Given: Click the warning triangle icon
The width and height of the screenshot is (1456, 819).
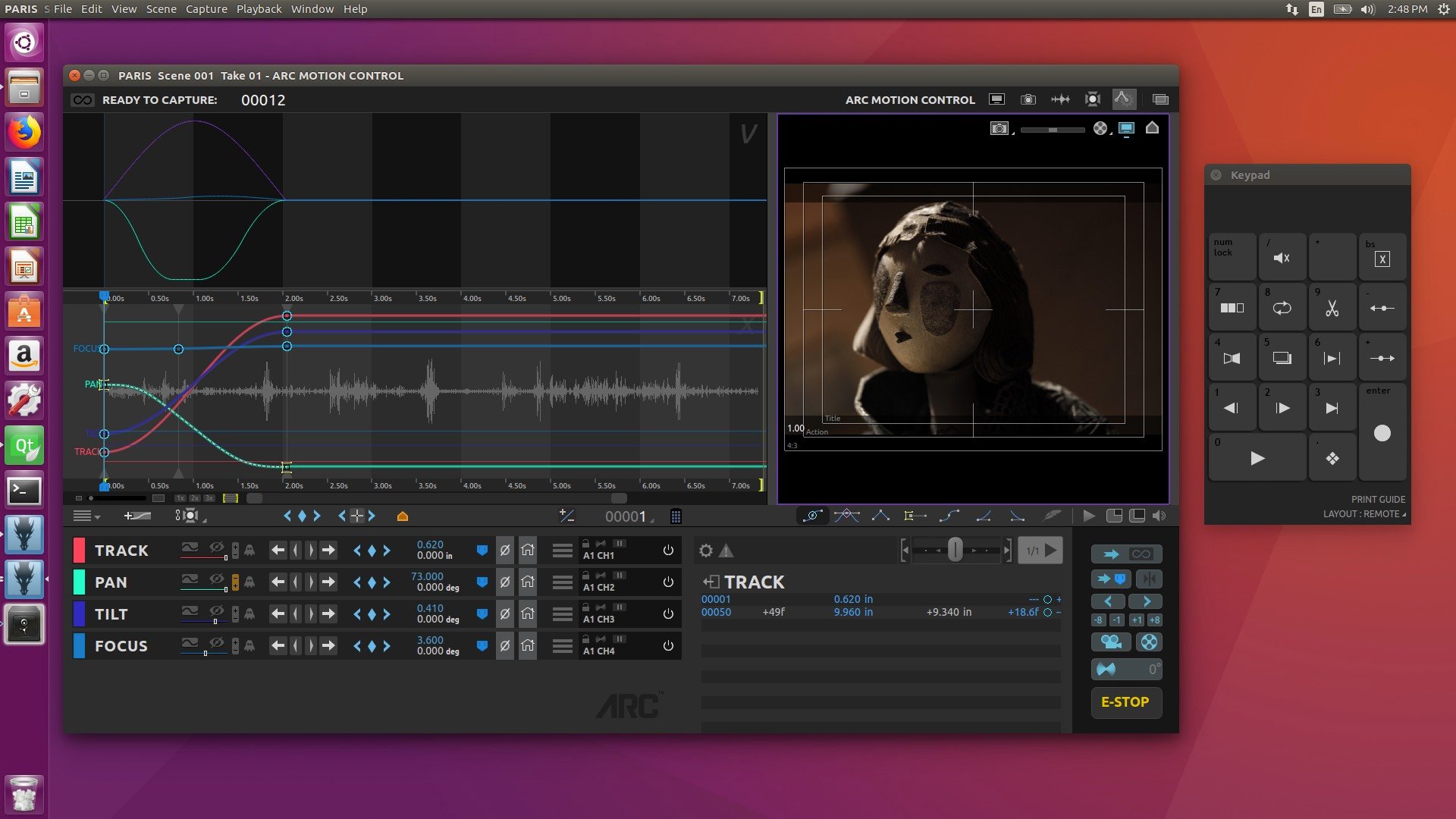Looking at the screenshot, I should coord(726,551).
